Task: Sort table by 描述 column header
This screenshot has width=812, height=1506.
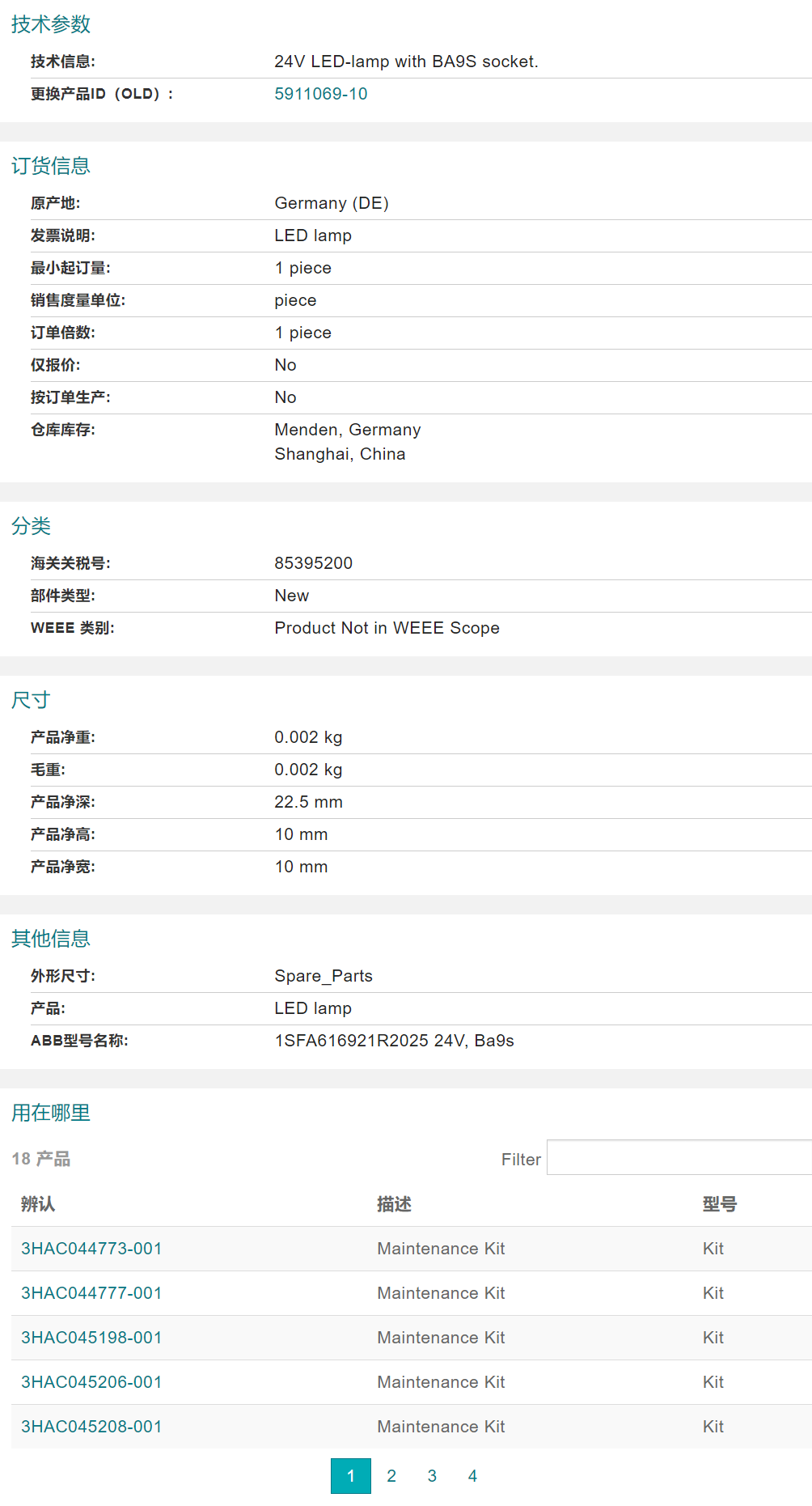Action: (394, 1204)
